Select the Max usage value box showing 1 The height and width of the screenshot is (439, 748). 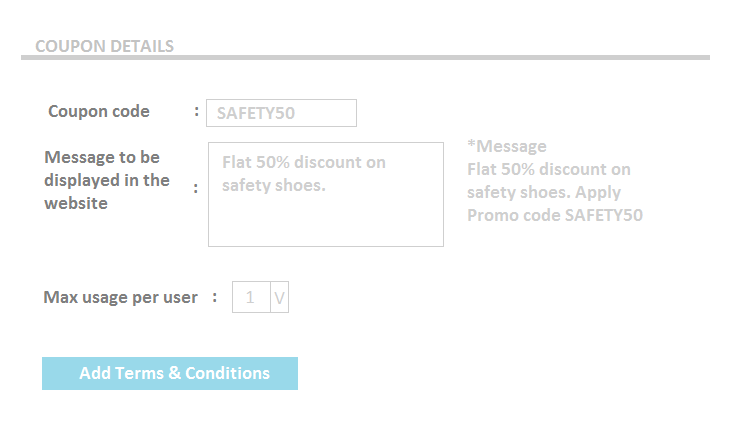pos(251,298)
